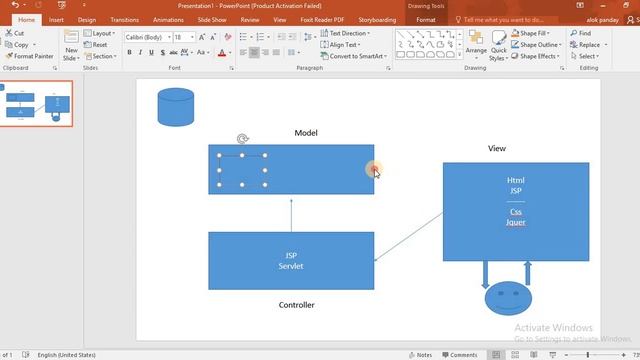Switch to Slide Sorter view

tap(515, 355)
